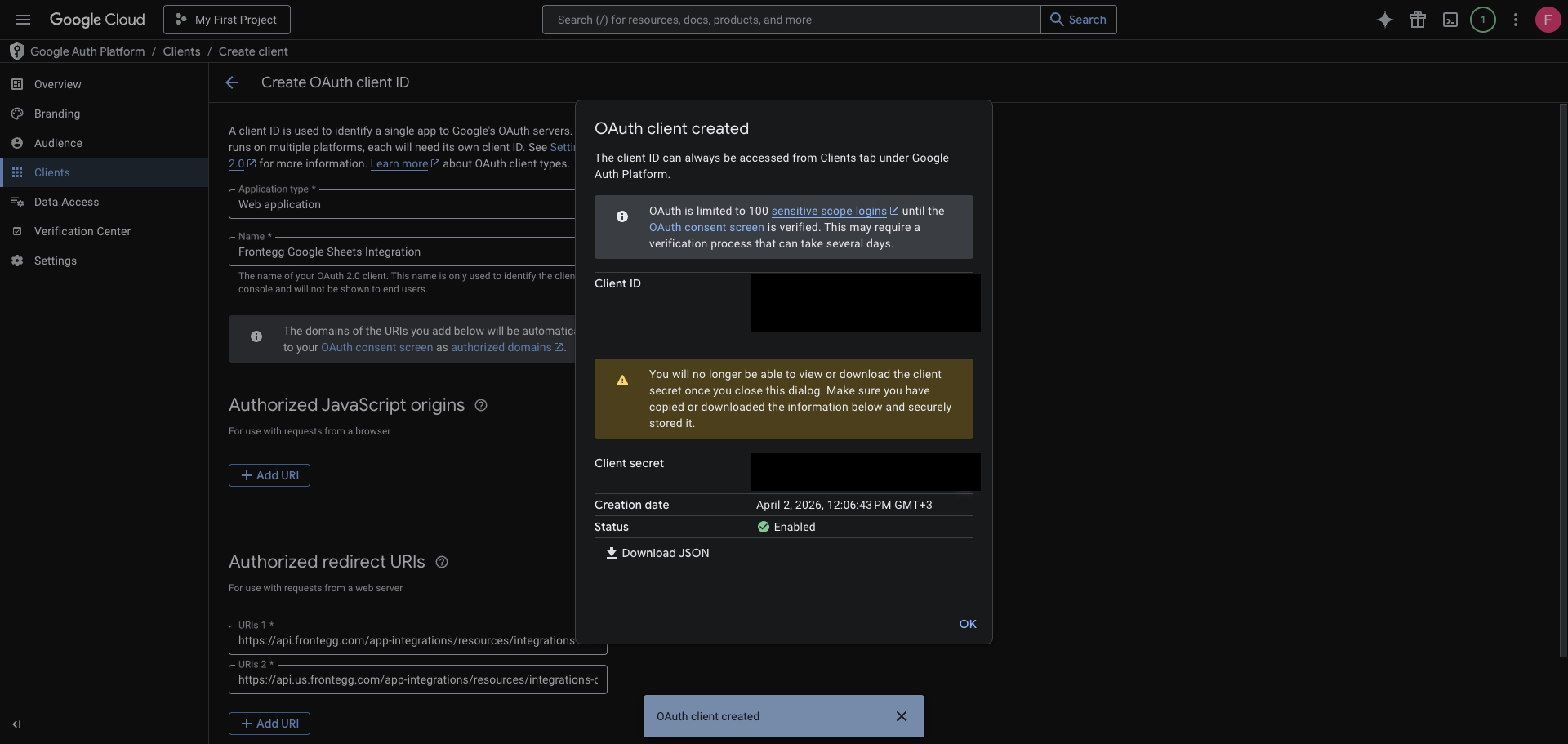Open the Gemini AI sparkle assistant

click(1384, 20)
